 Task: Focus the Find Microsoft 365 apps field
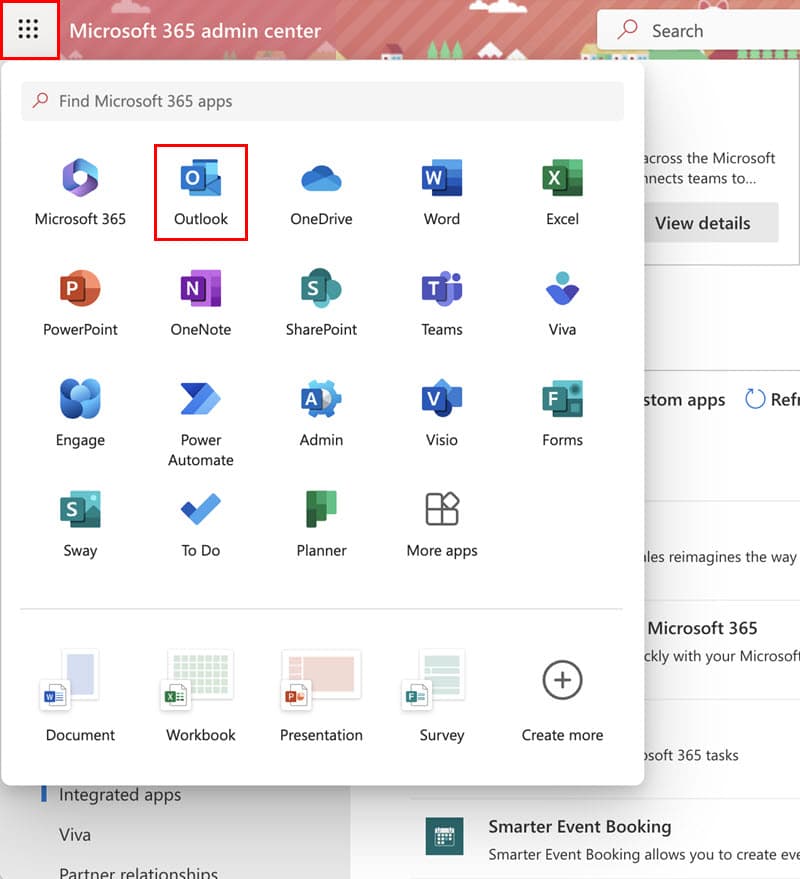(x=322, y=101)
